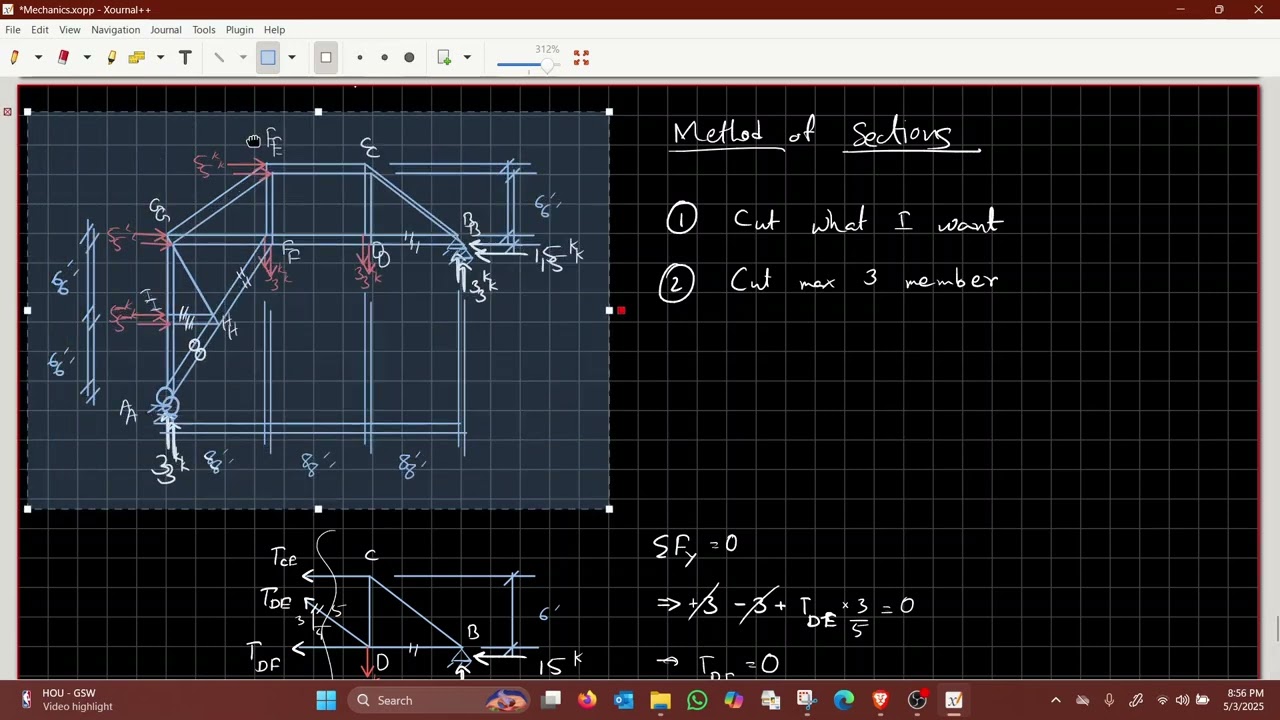Screen dimensions: 1280x720
Task: Open Firefox from the taskbar
Action: pyautogui.click(x=587, y=700)
